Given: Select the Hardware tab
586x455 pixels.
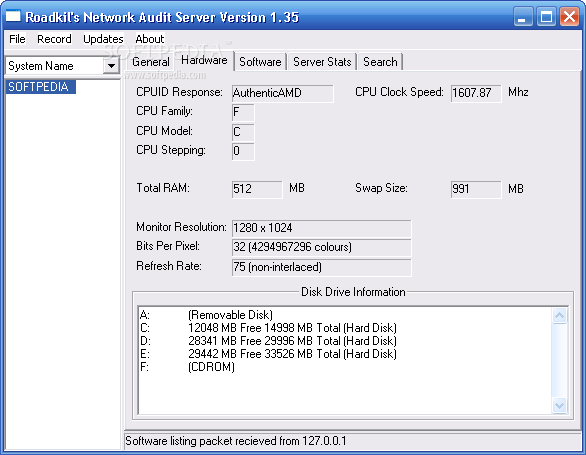Looking at the screenshot, I should (x=204, y=60).
